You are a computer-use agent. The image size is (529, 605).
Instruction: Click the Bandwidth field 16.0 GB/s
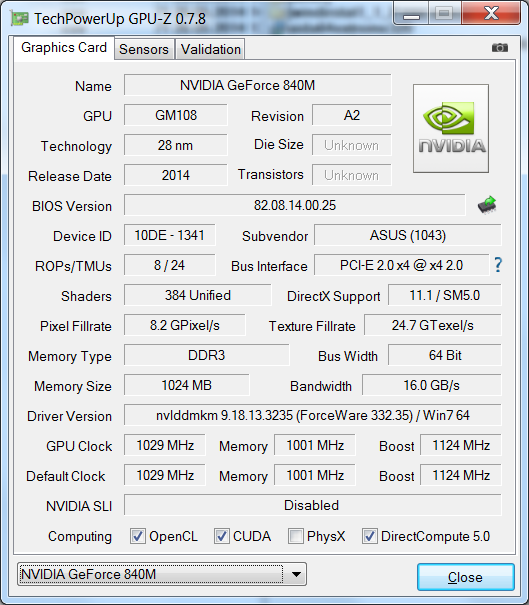click(x=431, y=385)
